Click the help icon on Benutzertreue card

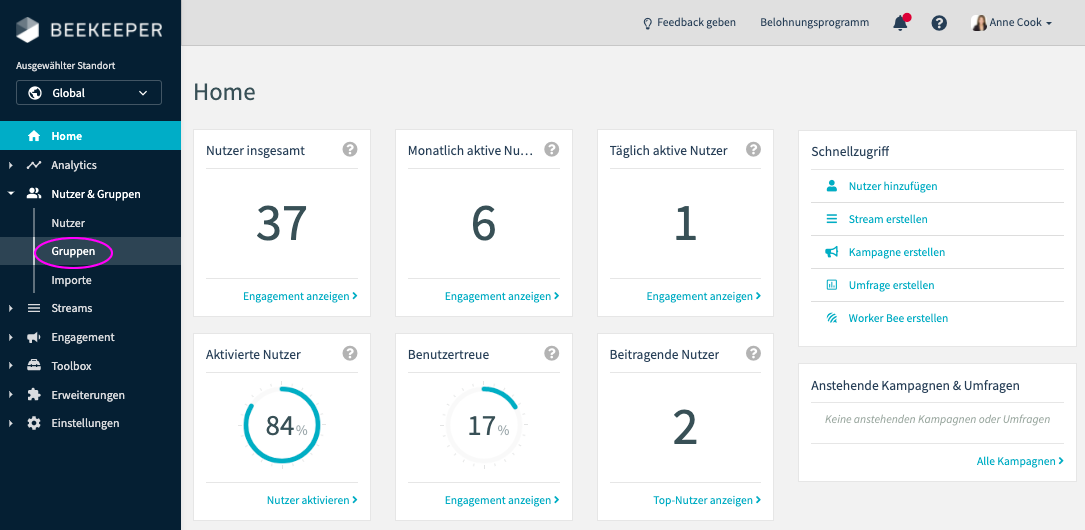click(x=551, y=353)
